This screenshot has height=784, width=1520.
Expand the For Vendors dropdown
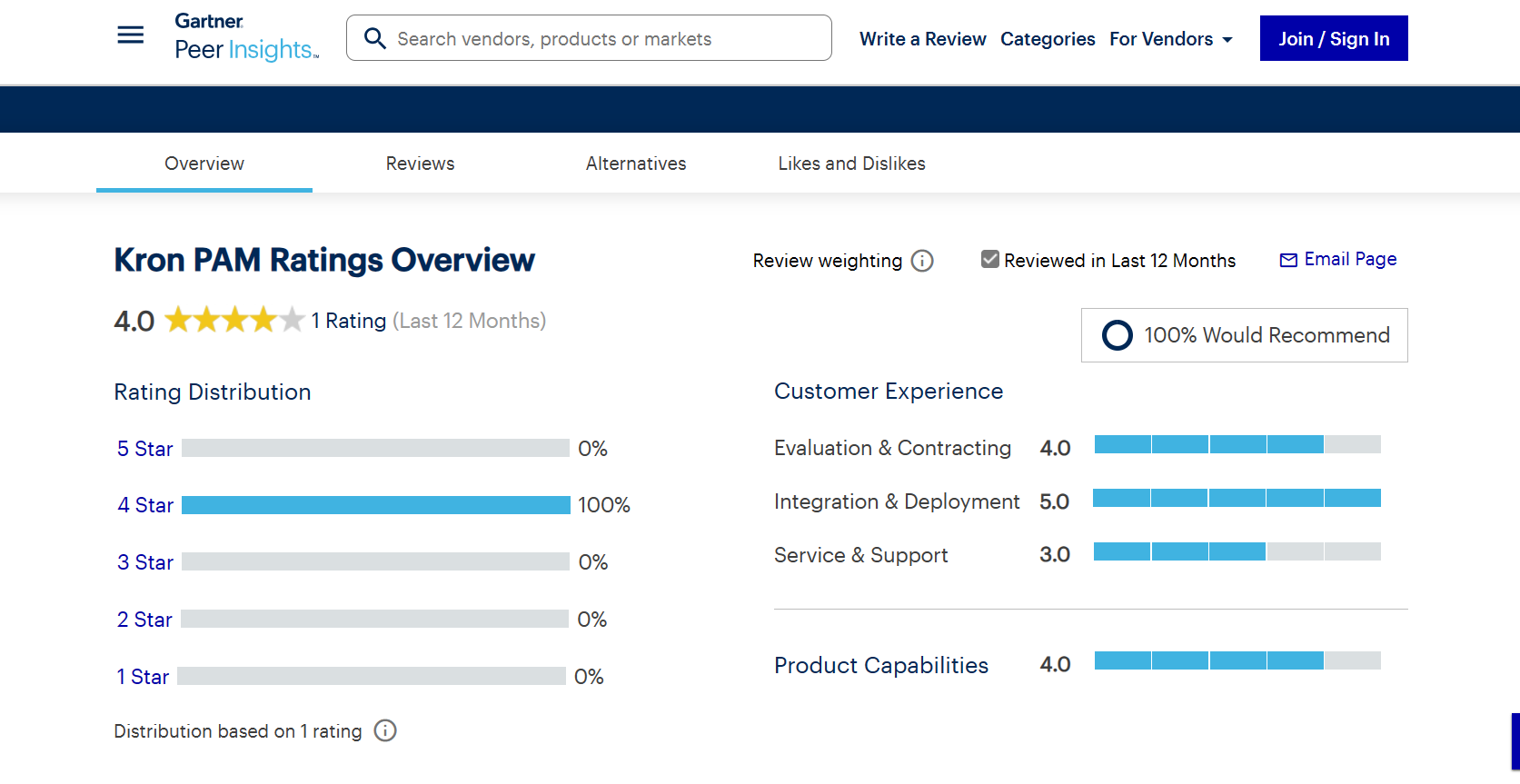(1170, 39)
